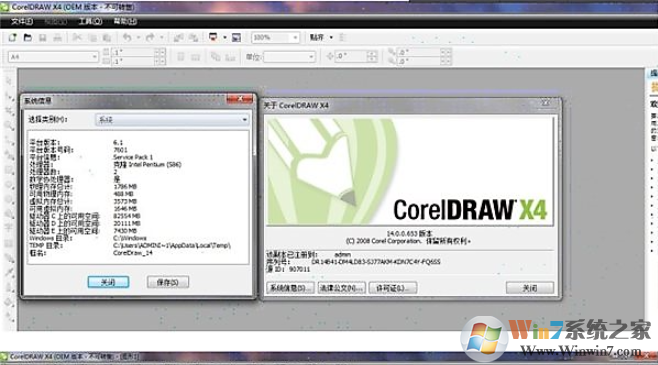Click 系统信息(S)... button in About dialog
Viewport: 658px width, 365px height.
click(290, 288)
